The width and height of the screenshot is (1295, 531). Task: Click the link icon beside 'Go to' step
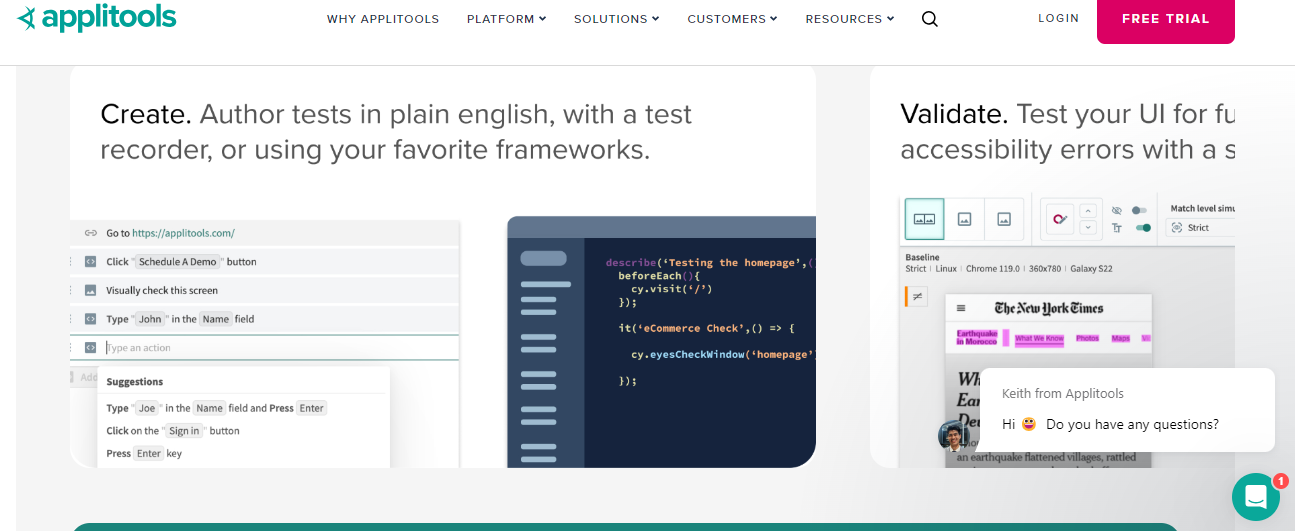tap(90, 233)
